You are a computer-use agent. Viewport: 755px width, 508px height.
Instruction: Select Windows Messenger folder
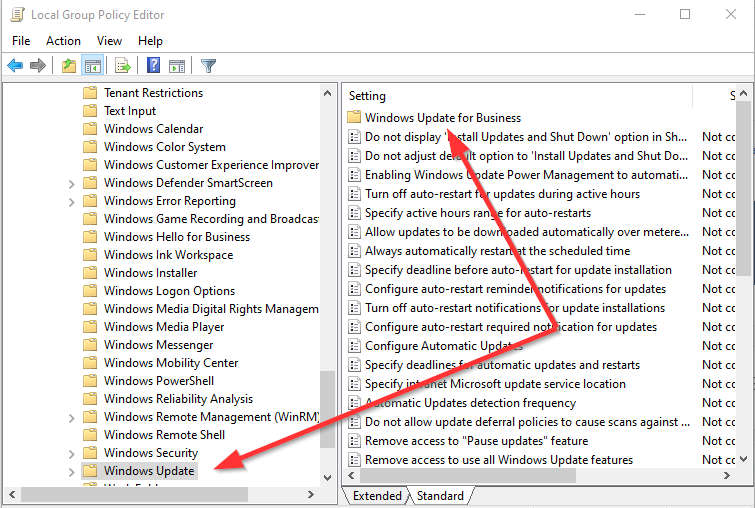click(158, 345)
